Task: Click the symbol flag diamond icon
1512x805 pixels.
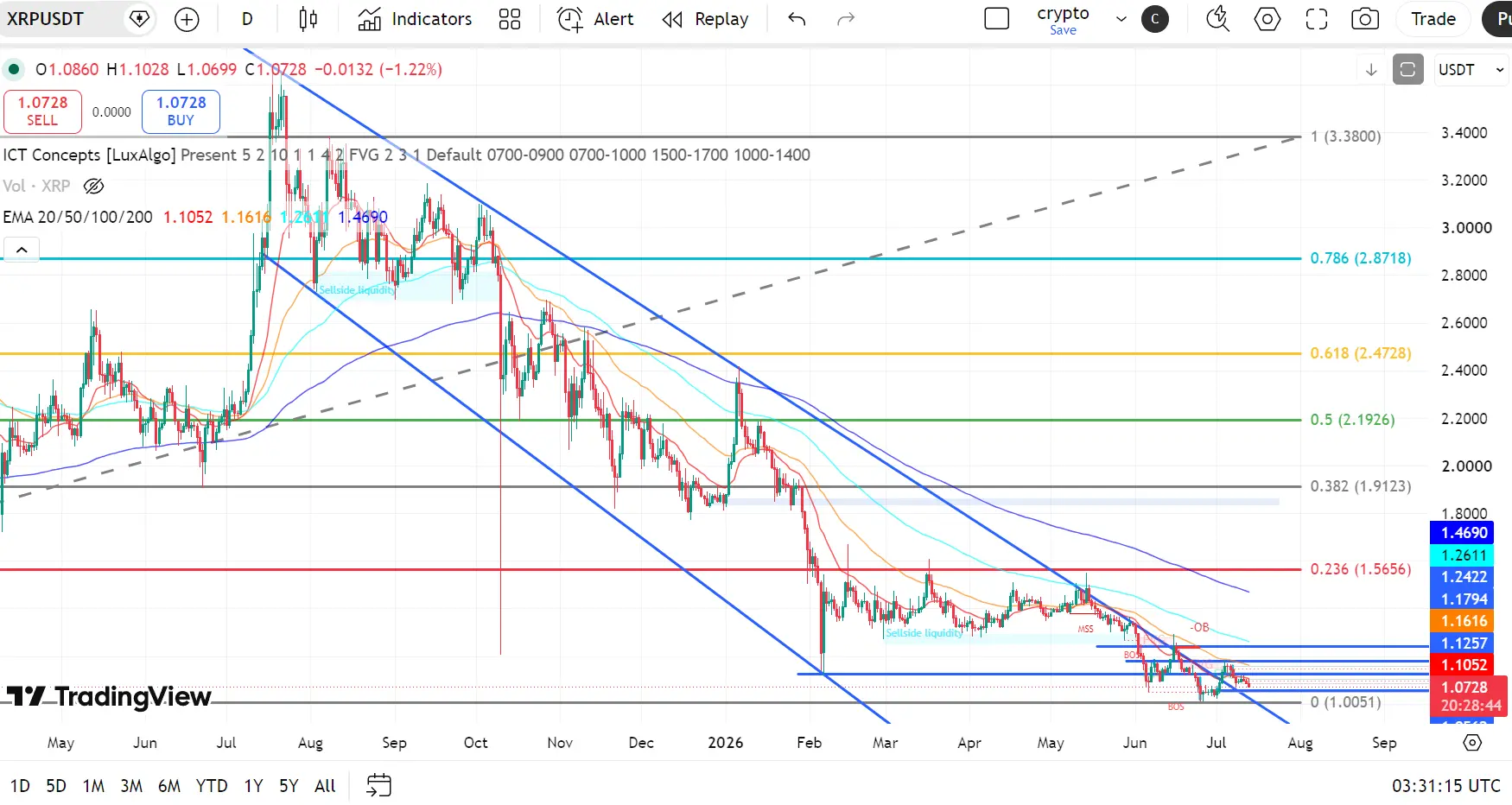Action: tap(138, 19)
